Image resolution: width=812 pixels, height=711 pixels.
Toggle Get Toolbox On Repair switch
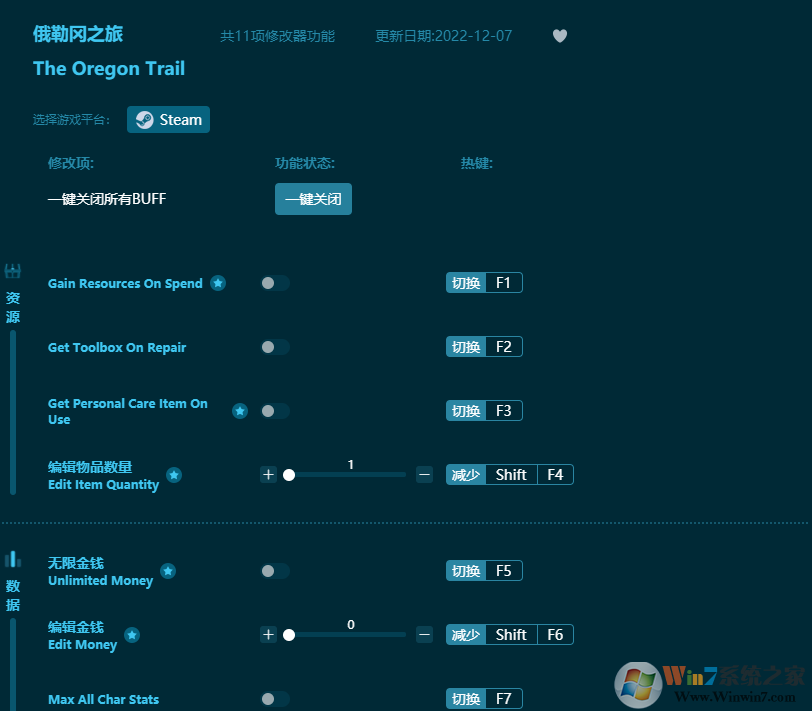tap(275, 347)
